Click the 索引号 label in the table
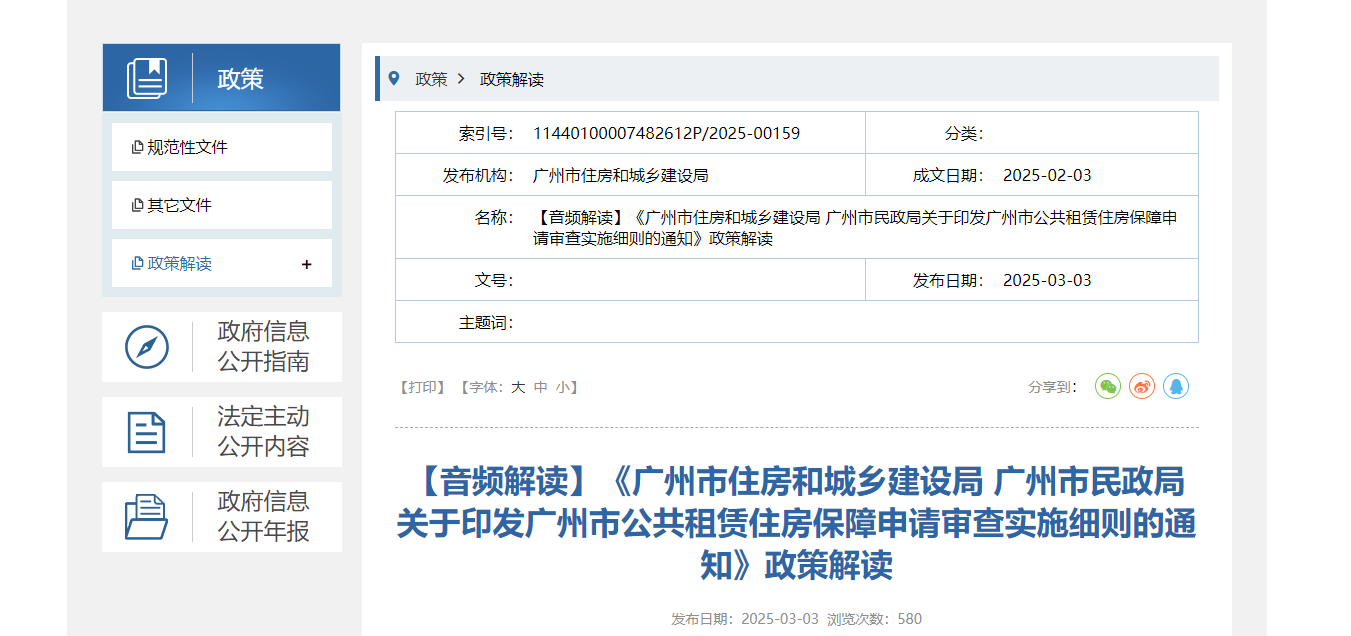This screenshot has width=1351, height=636. point(486,133)
